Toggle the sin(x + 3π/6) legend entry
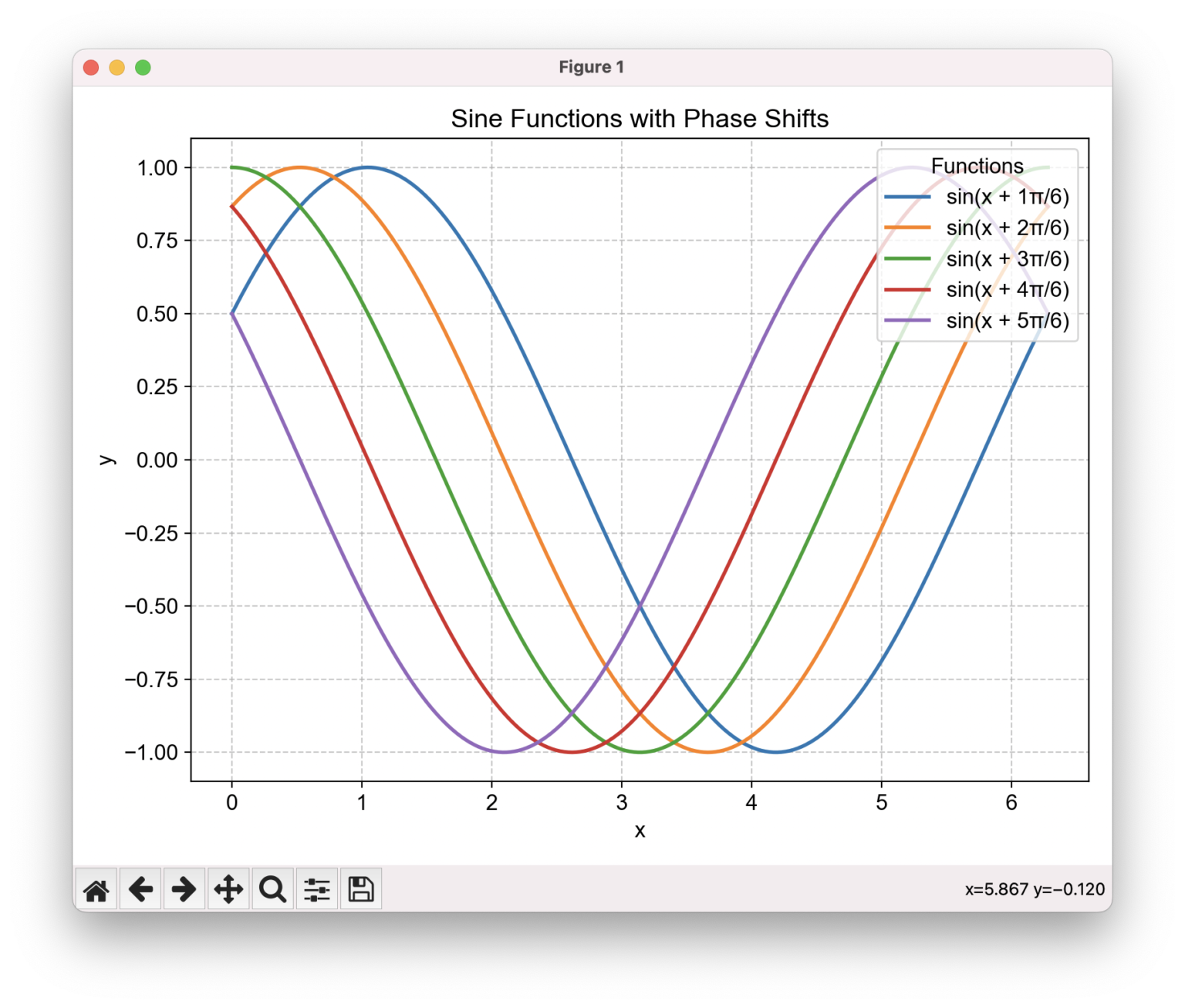This screenshot has height=1008, width=1185. (1007, 259)
